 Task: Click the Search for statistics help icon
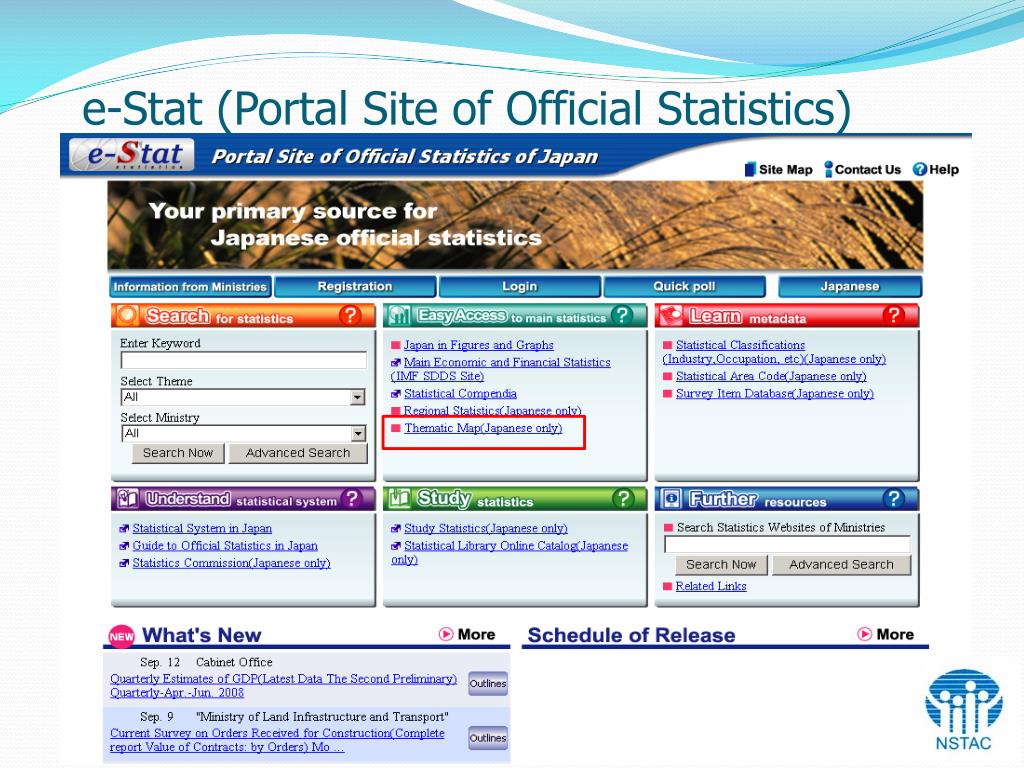(350, 315)
